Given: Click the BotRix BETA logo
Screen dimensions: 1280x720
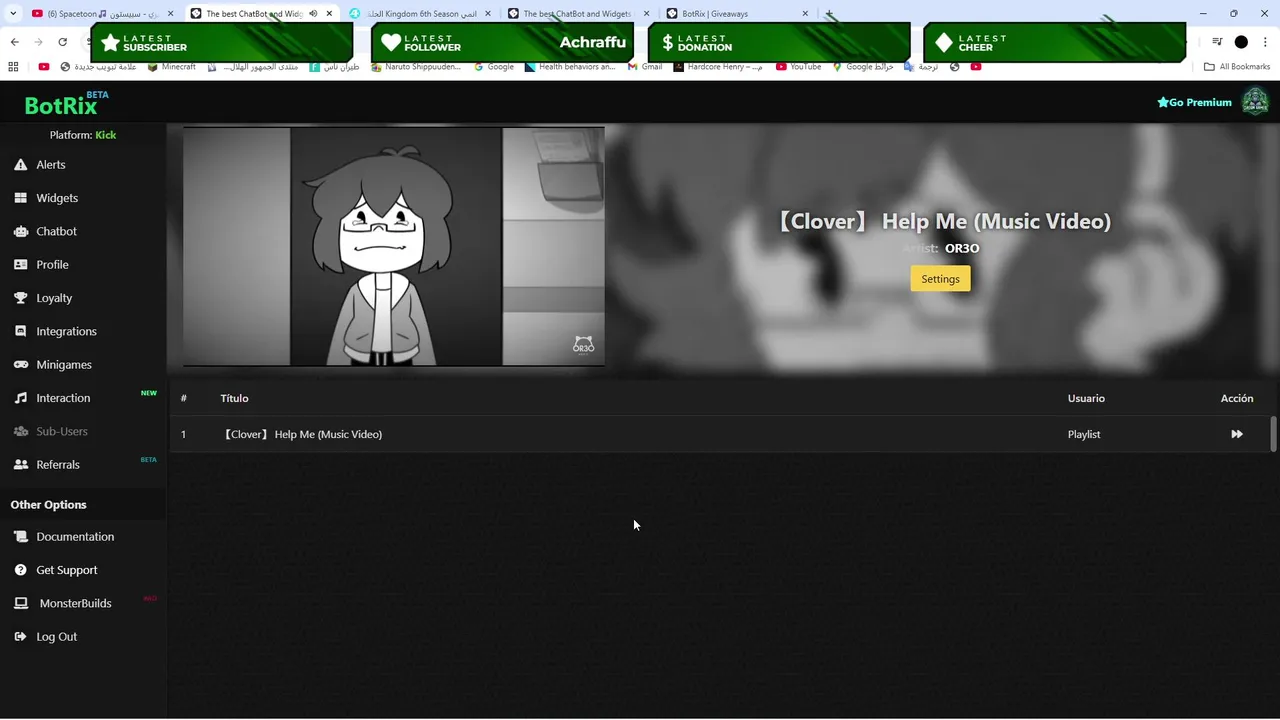Looking at the screenshot, I should coord(66,103).
